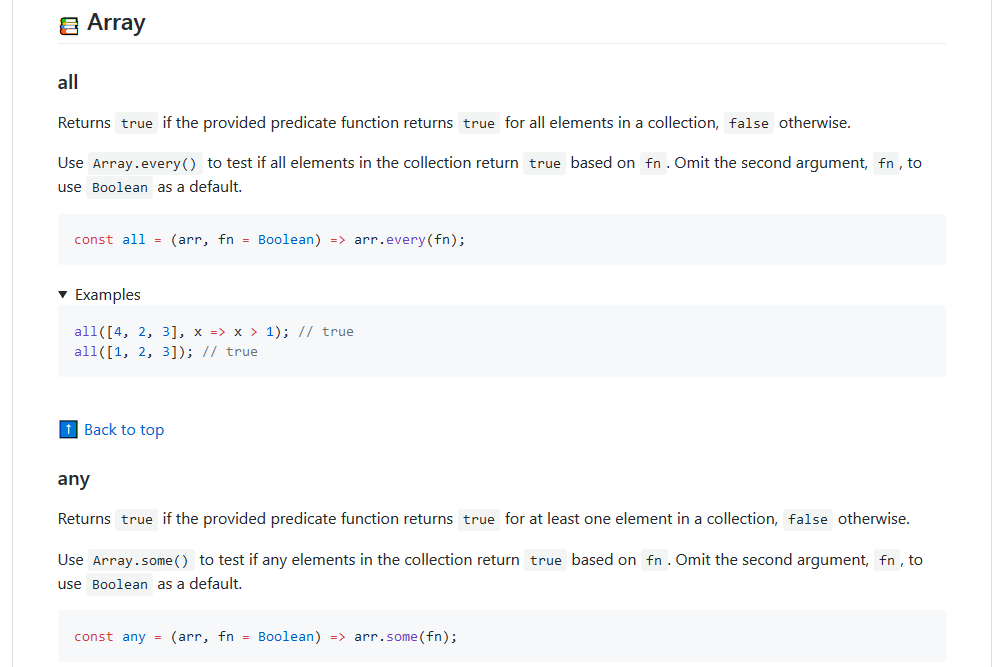Click the Examples summary label

click(x=108, y=295)
